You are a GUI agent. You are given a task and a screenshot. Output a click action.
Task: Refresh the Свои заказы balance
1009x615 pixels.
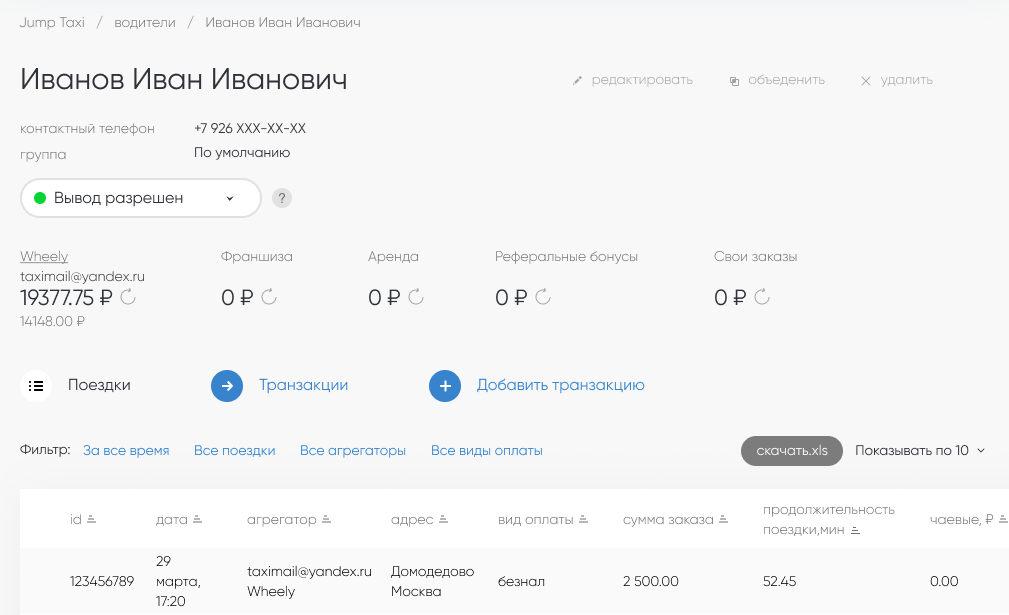pos(762,297)
